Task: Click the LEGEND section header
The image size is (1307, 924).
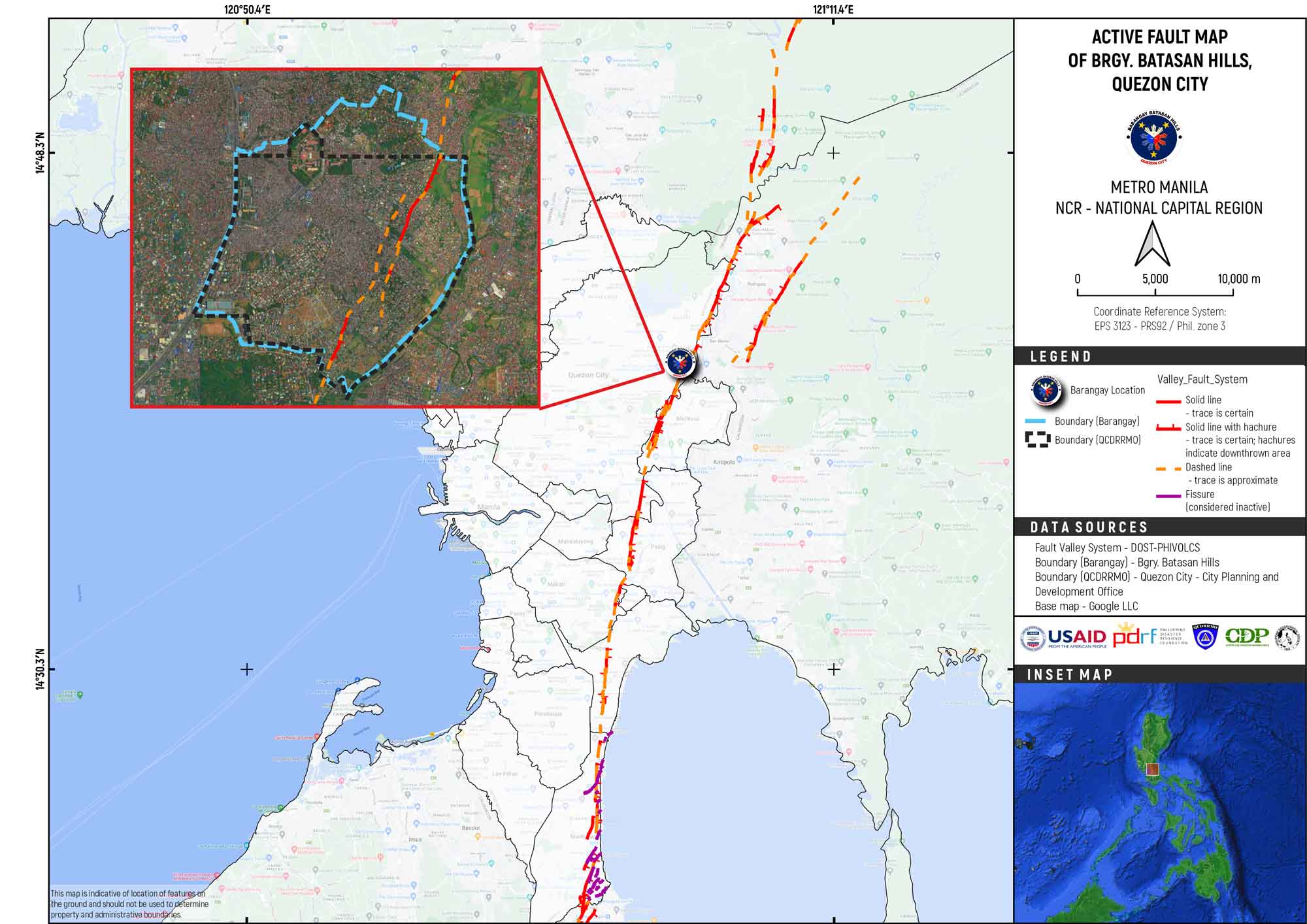Action: pyautogui.click(x=1061, y=356)
